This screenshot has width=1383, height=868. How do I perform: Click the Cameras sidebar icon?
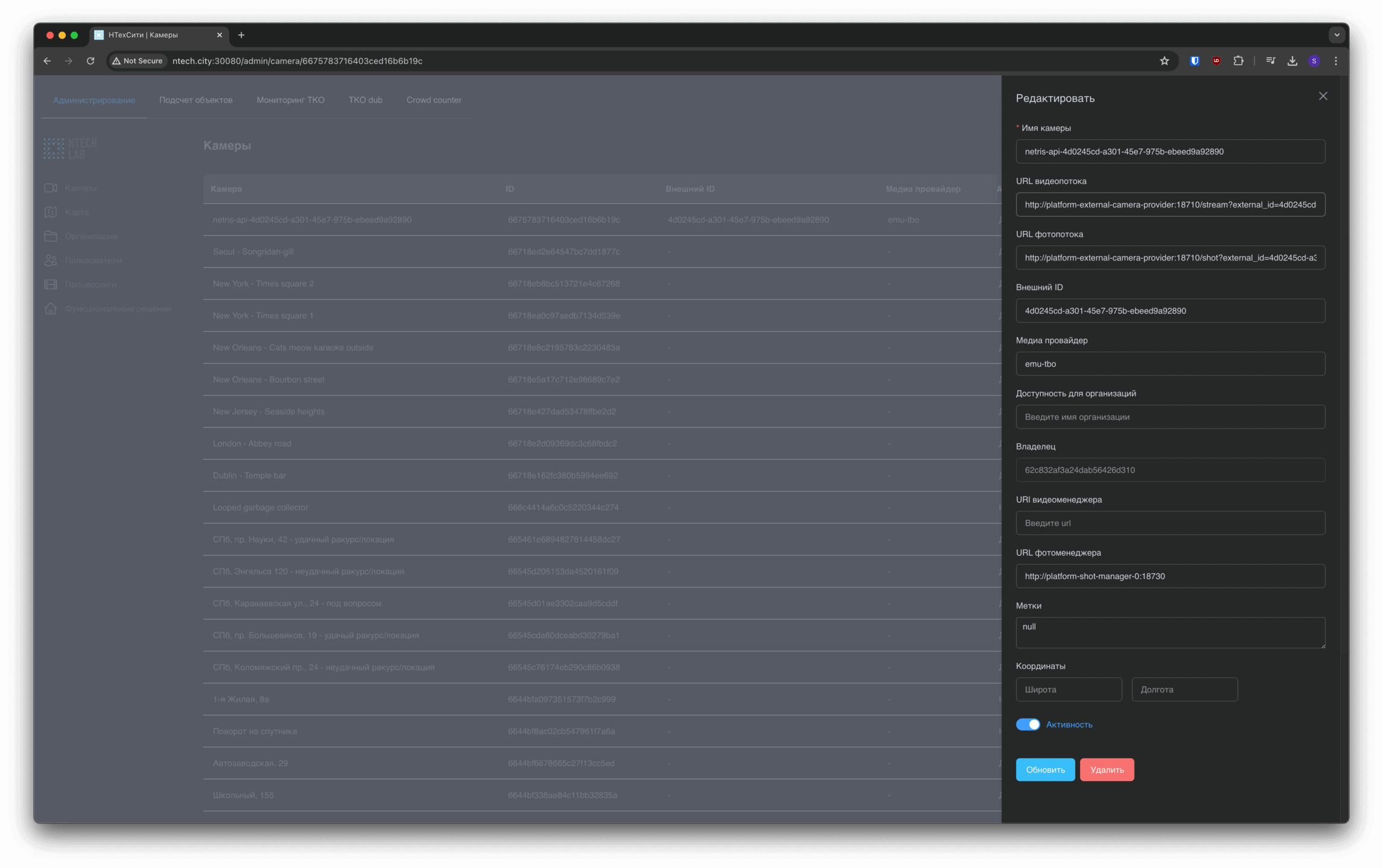point(51,188)
